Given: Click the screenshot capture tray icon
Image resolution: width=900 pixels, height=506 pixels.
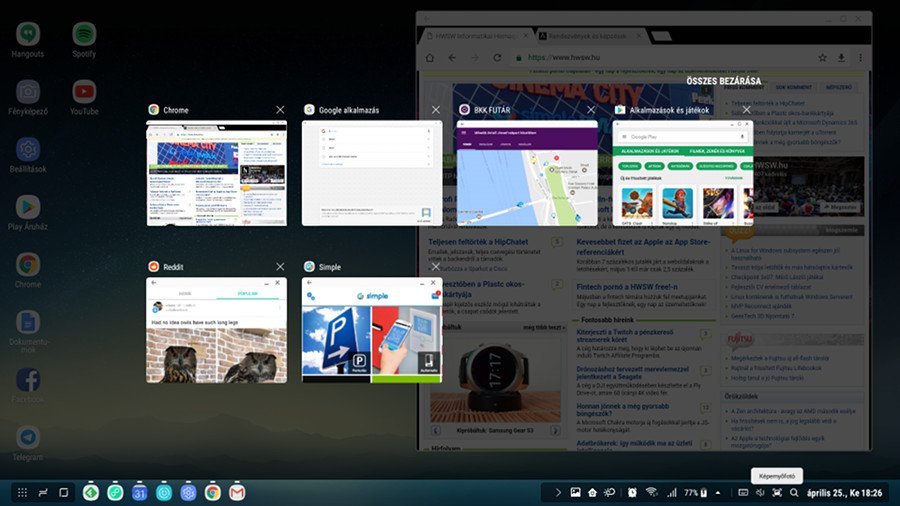Looking at the screenshot, I should pos(777,492).
